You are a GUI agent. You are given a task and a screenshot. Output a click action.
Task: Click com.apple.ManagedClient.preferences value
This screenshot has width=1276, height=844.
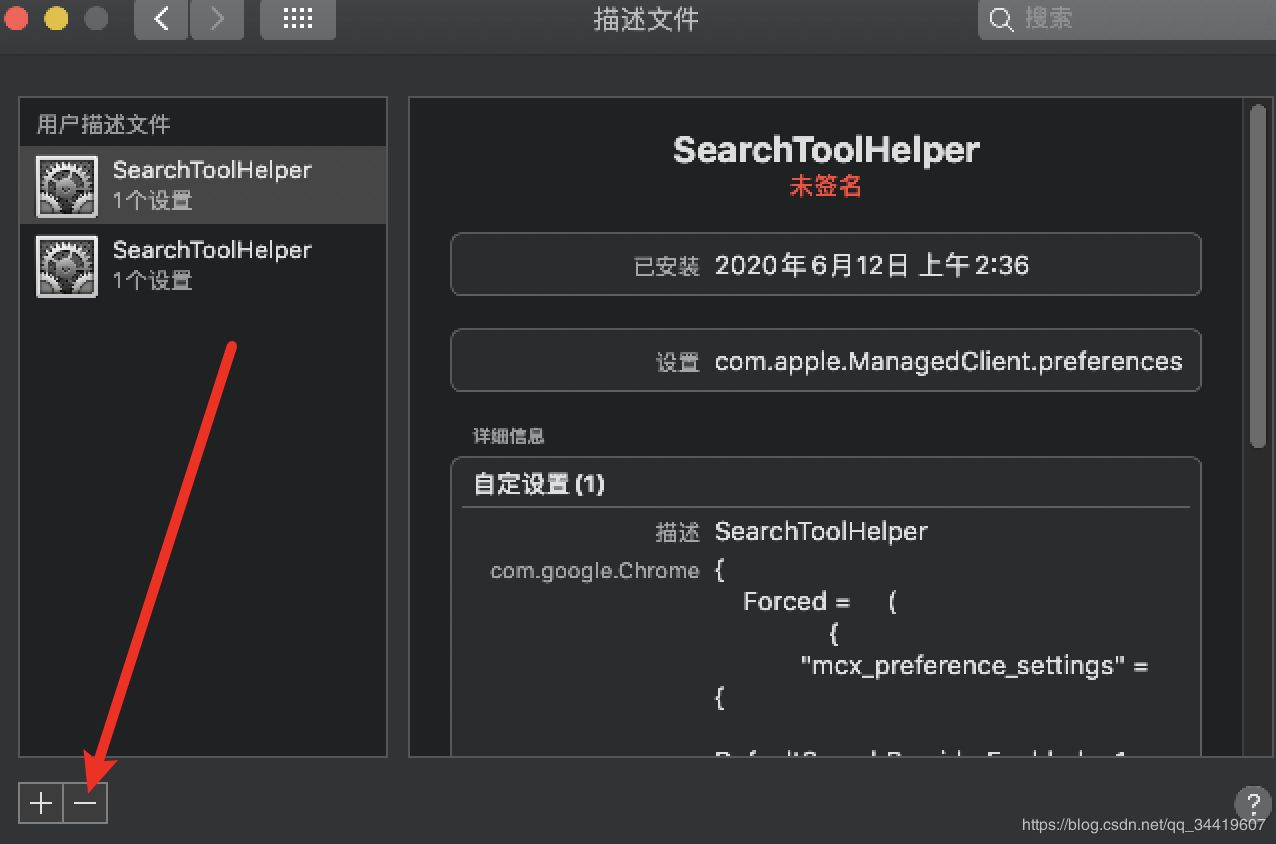tap(948, 362)
